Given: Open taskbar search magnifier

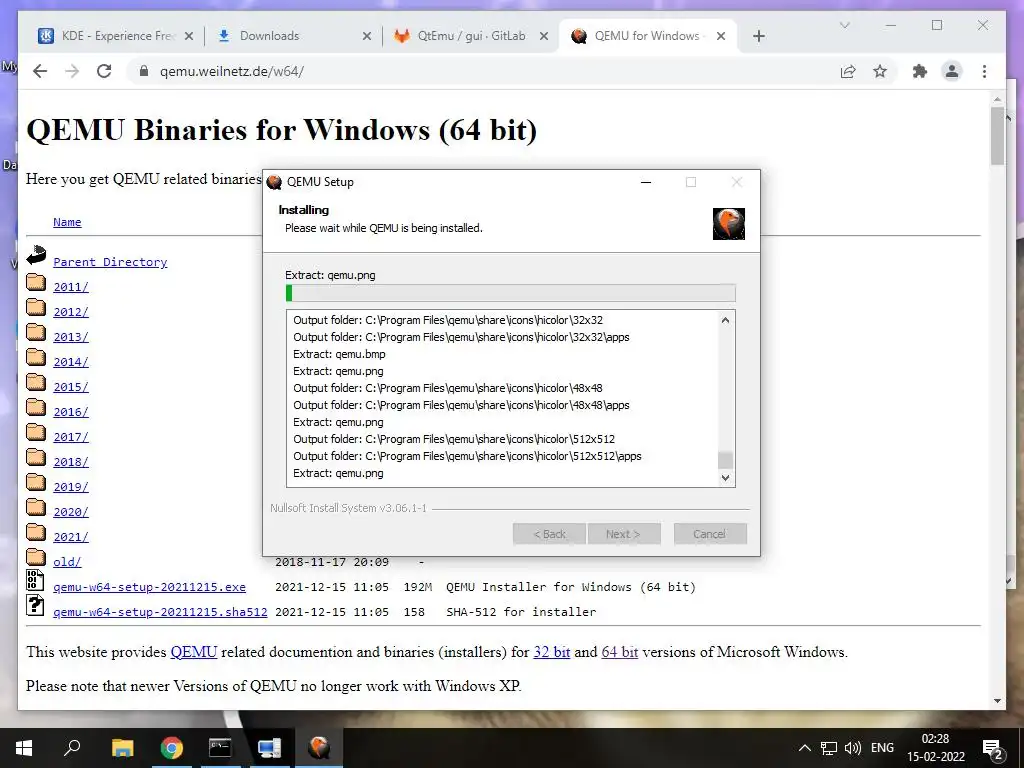Looking at the screenshot, I should pyautogui.click(x=72, y=748).
